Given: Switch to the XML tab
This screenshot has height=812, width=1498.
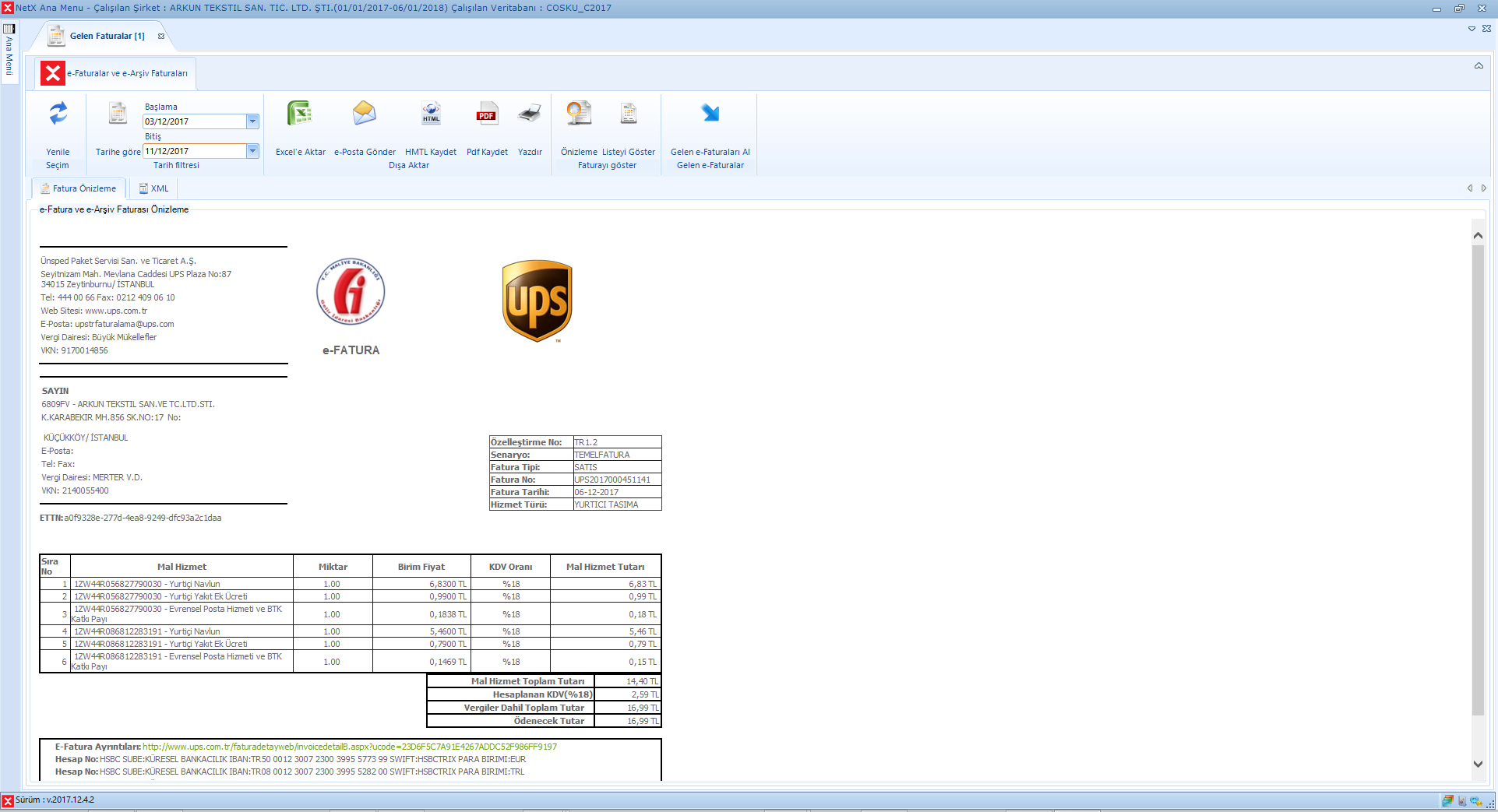Looking at the screenshot, I should click(153, 188).
